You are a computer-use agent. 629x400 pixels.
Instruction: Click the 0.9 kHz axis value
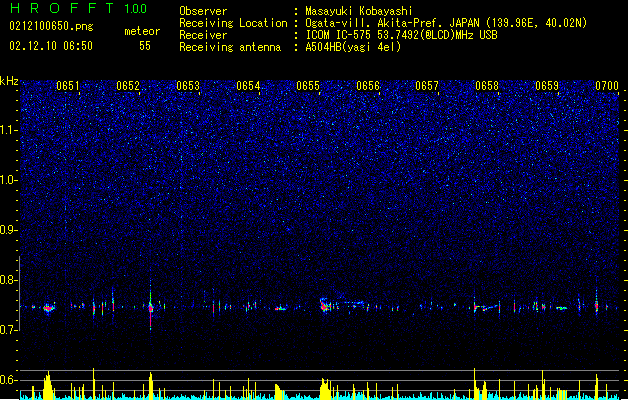9,230
